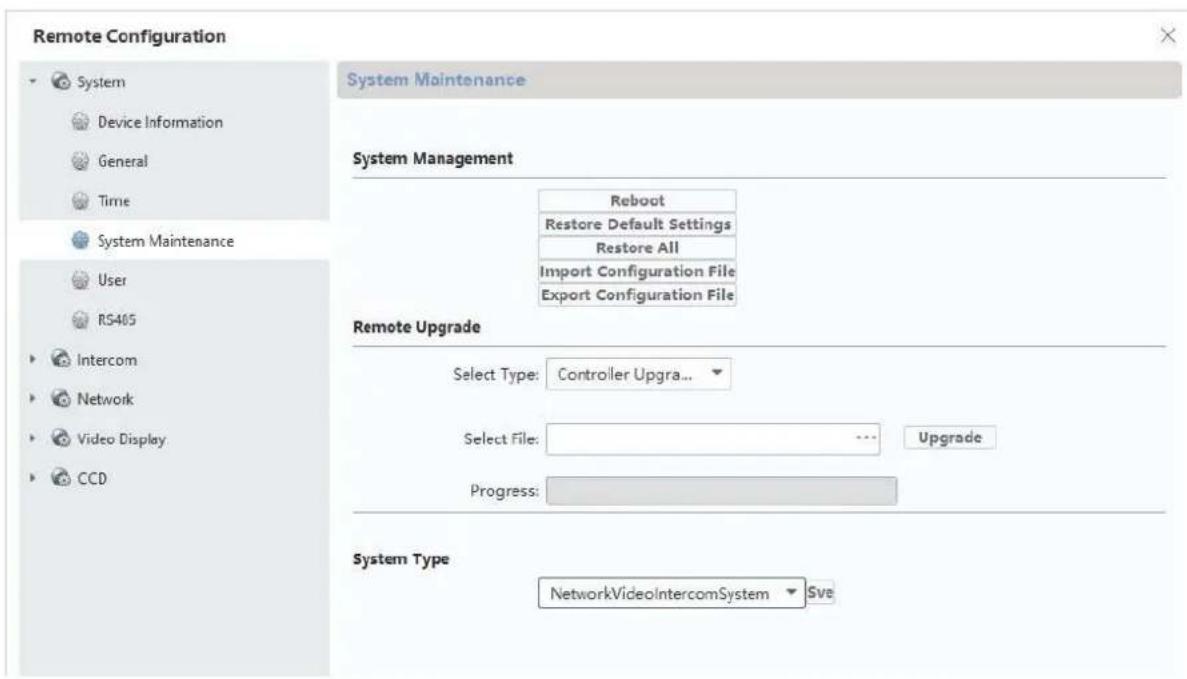Expand the Network tree node arrow
1187x679 pixels.
click(33, 398)
